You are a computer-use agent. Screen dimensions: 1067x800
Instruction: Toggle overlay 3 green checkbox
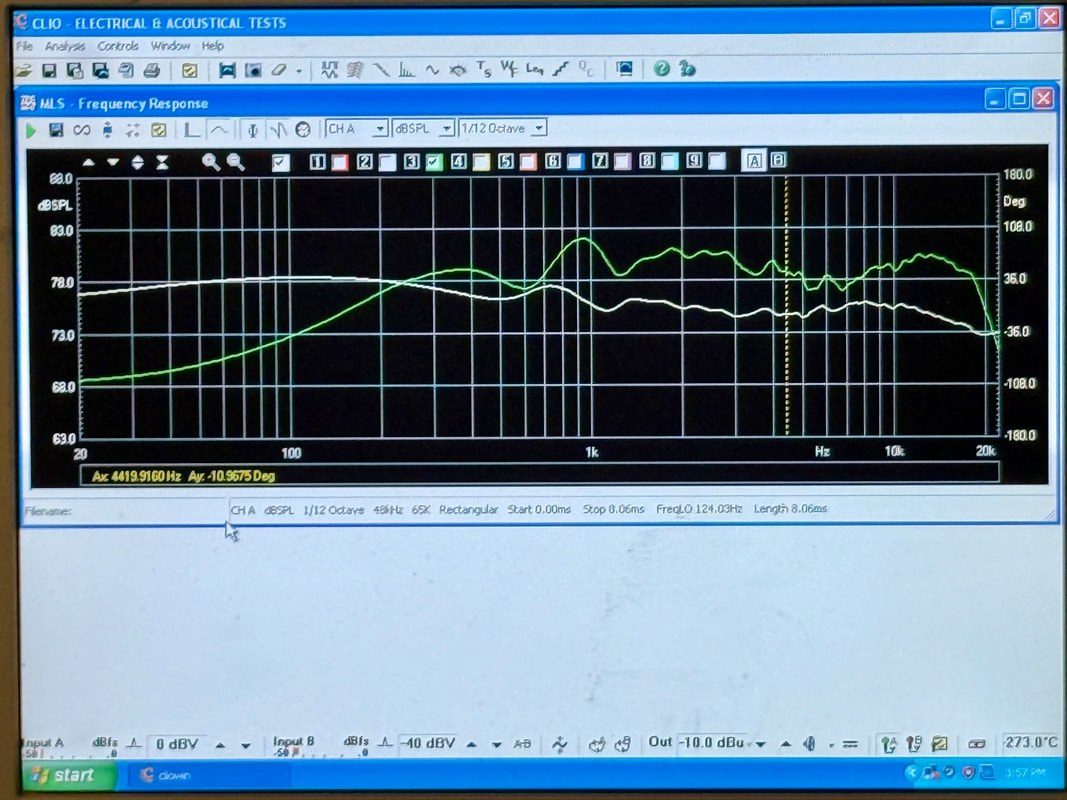tap(434, 162)
